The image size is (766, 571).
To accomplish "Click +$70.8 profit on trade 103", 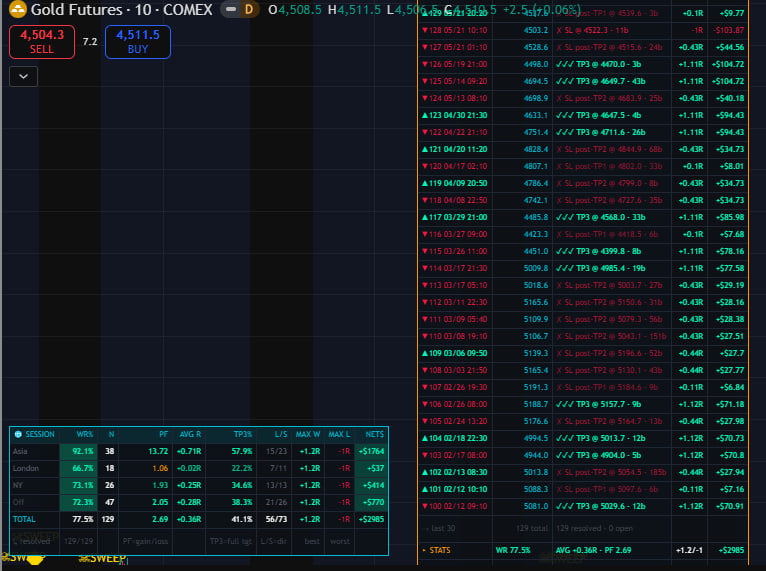I will [x=732, y=455].
